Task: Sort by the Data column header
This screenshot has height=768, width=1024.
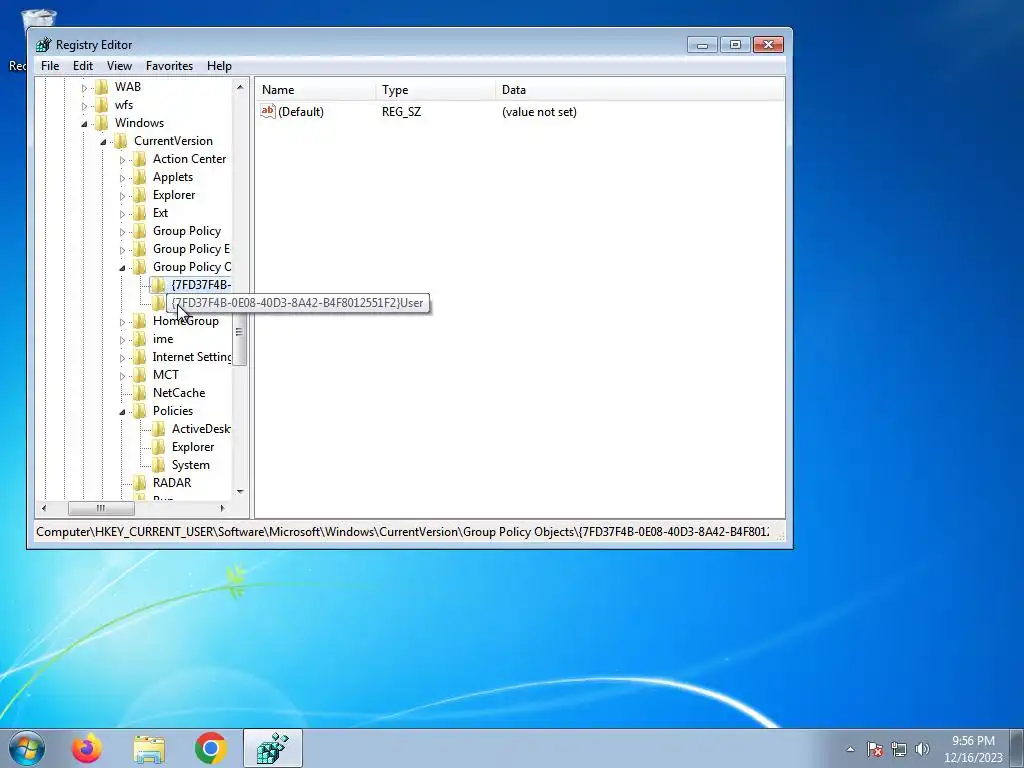Action: pyautogui.click(x=640, y=89)
